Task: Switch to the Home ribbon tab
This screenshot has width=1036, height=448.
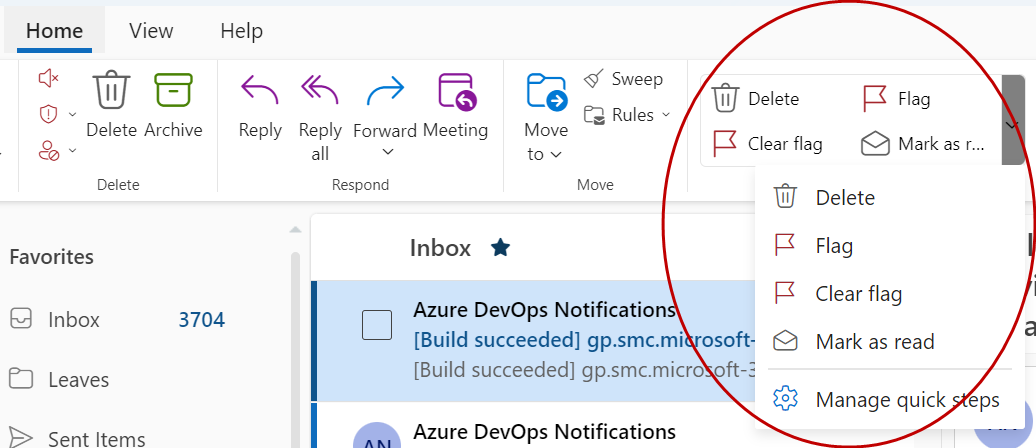Action: pyautogui.click(x=54, y=31)
